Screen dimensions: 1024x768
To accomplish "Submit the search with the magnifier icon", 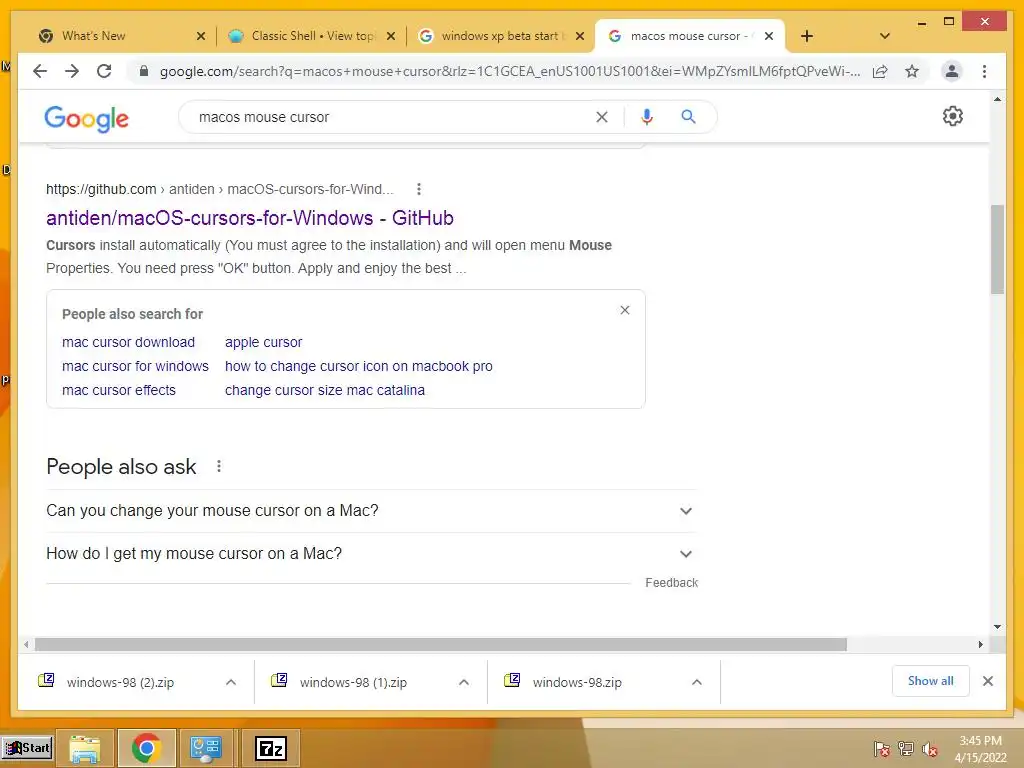I will coord(688,117).
